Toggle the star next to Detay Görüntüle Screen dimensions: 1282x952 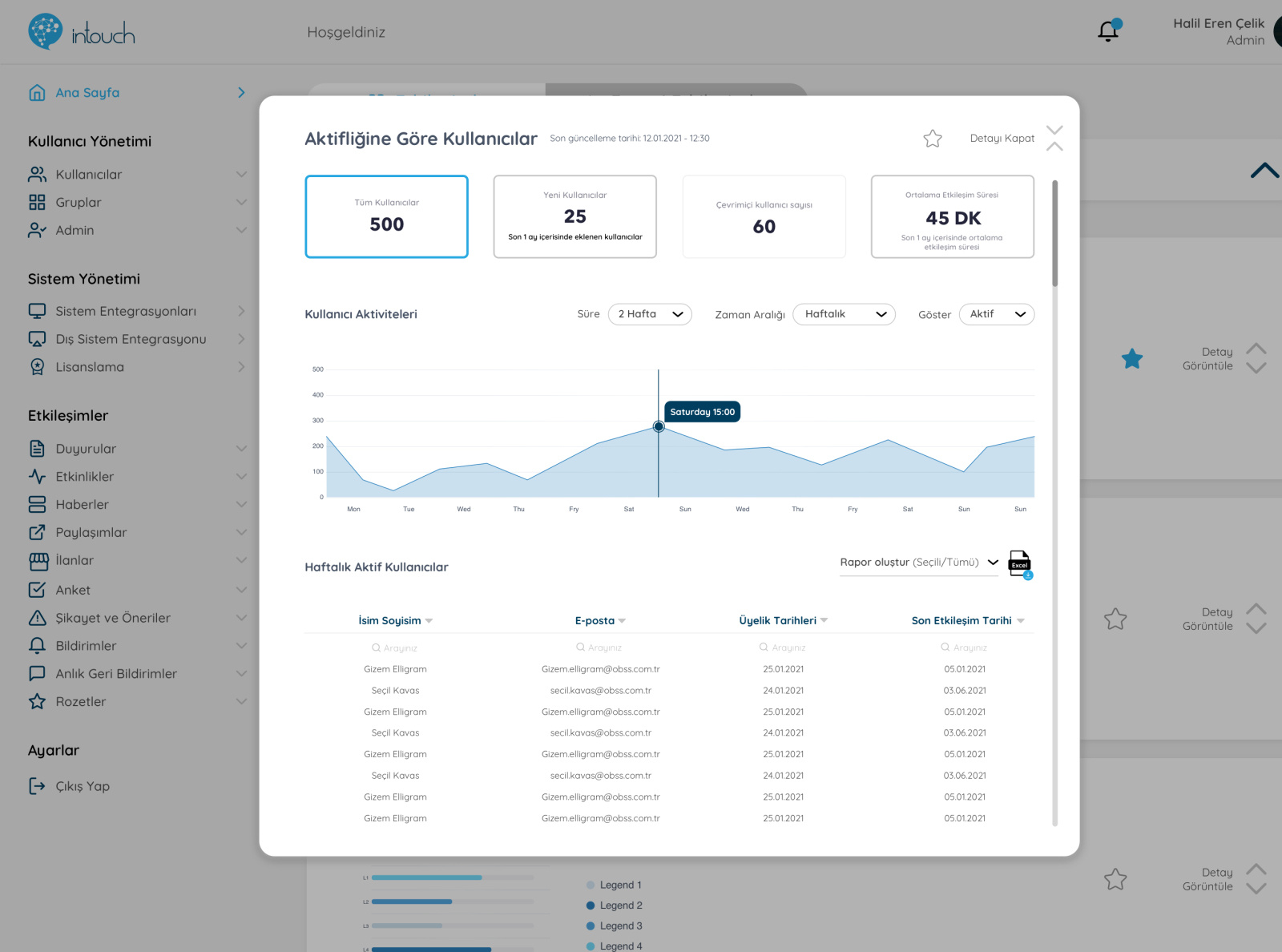click(1132, 358)
